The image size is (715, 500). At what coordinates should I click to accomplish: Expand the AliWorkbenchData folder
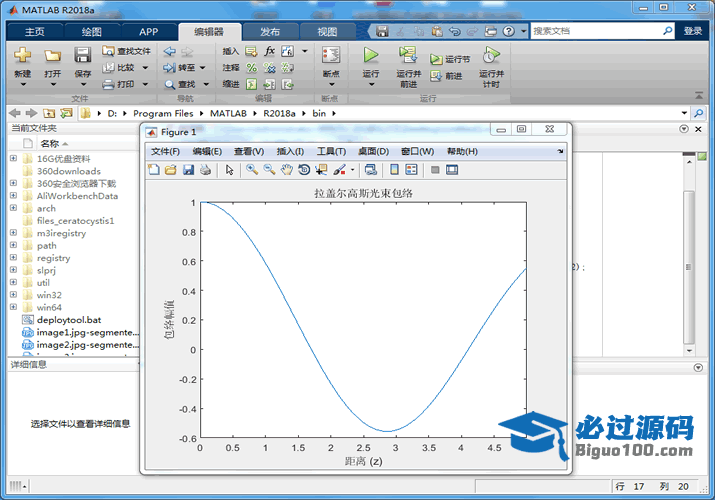point(13,196)
